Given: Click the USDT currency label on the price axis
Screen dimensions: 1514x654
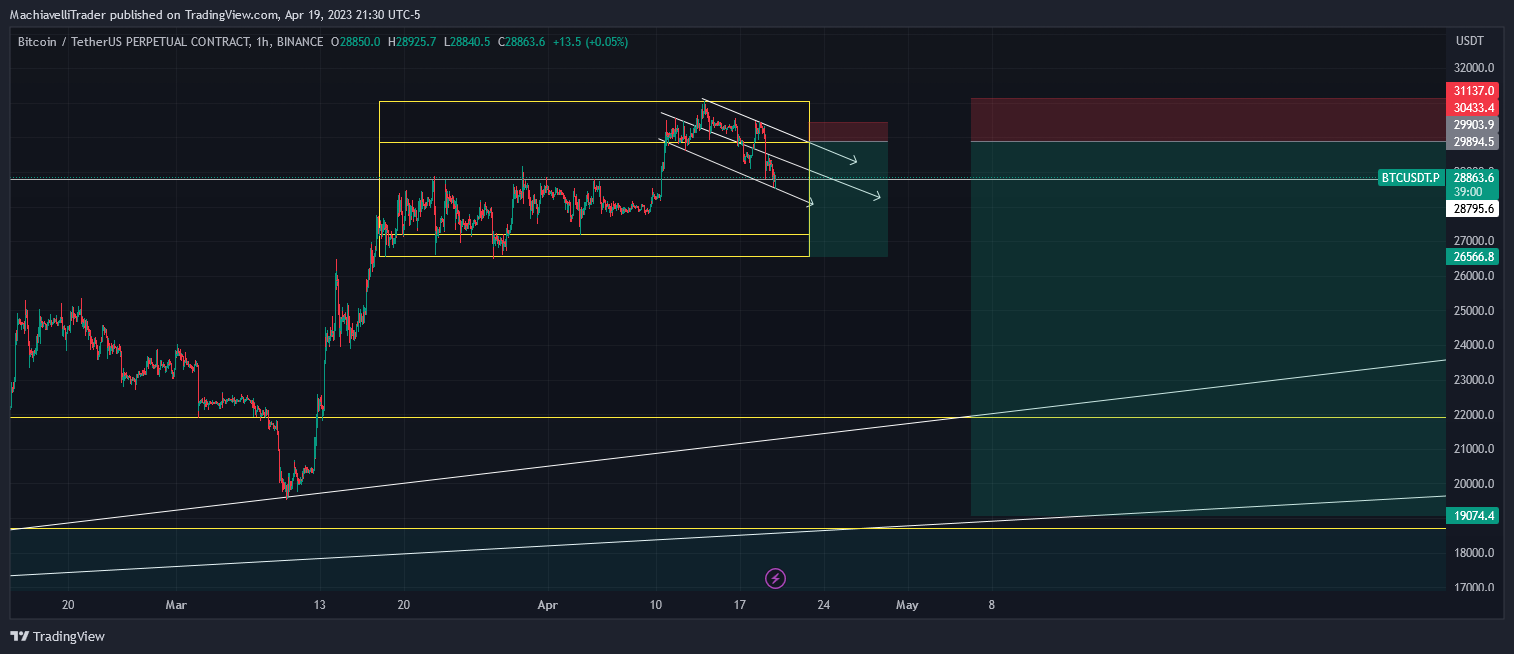Looking at the screenshot, I should pyautogui.click(x=1470, y=41).
